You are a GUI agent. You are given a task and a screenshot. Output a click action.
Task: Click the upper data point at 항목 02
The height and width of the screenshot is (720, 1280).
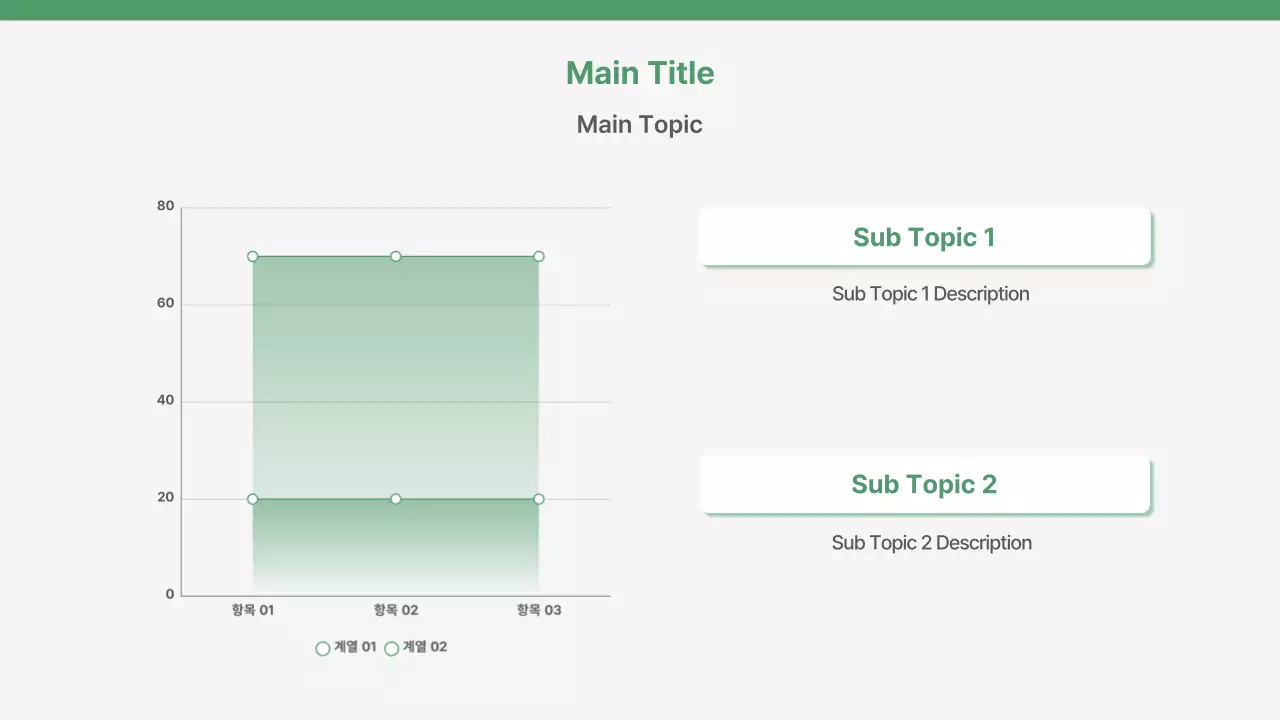pyautogui.click(x=396, y=256)
